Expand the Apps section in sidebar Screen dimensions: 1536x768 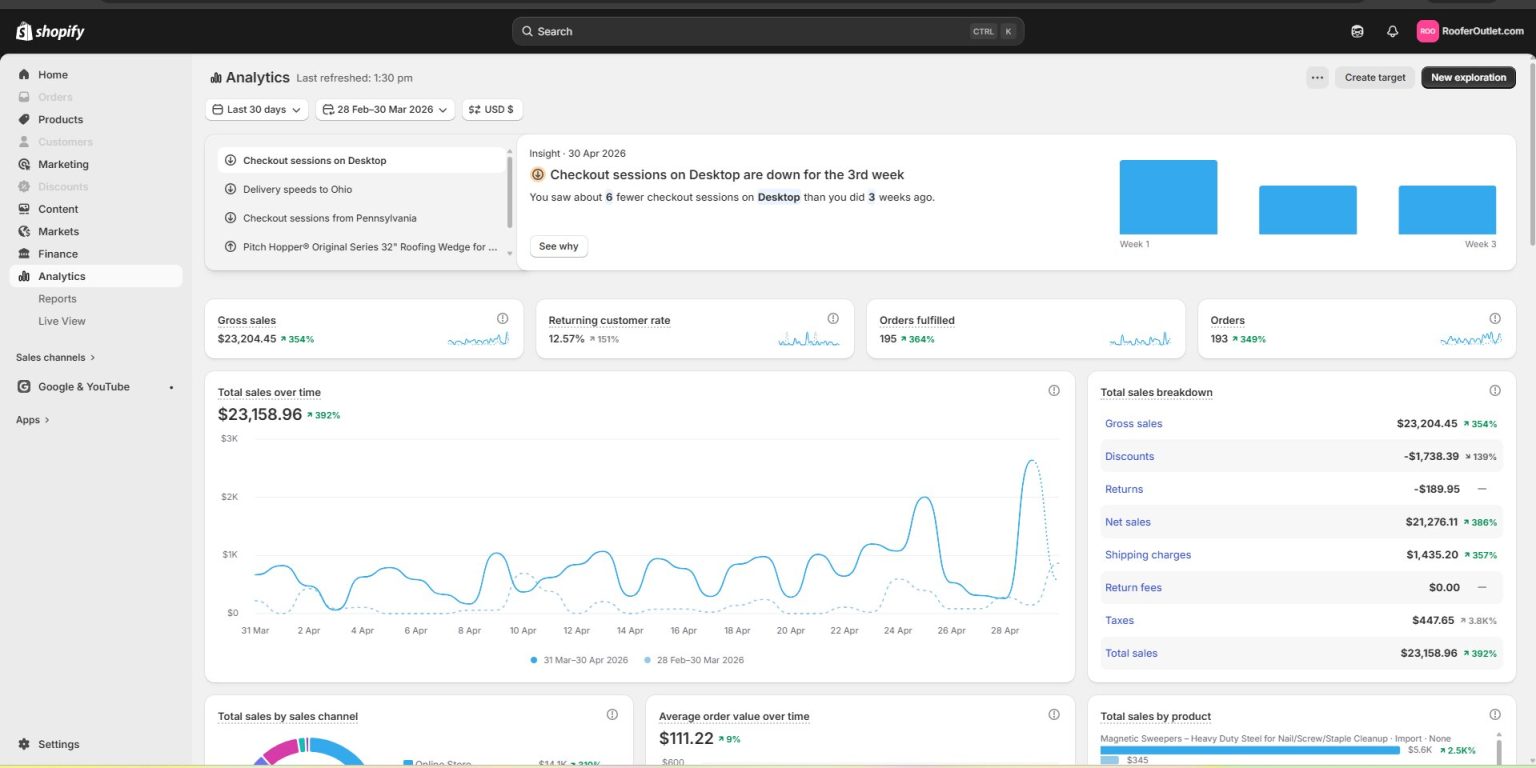(x=33, y=420)
